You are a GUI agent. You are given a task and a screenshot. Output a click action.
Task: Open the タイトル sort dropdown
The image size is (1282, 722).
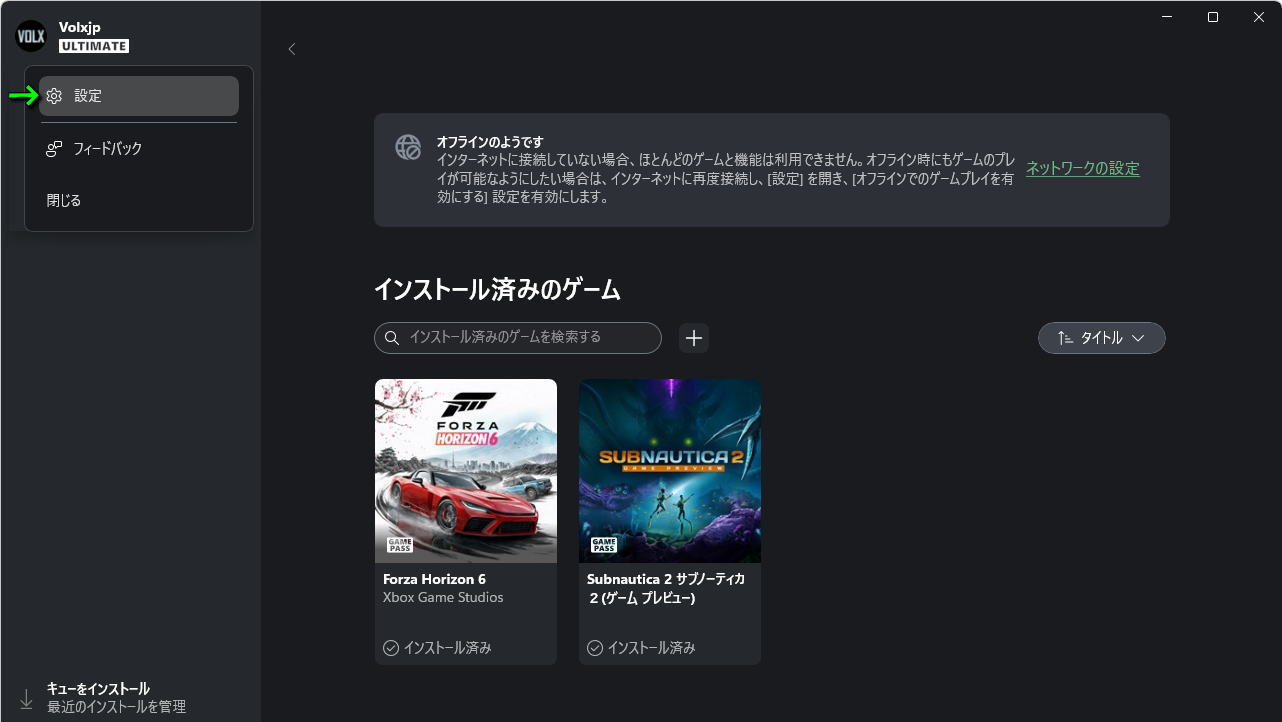coord(1102,338)
